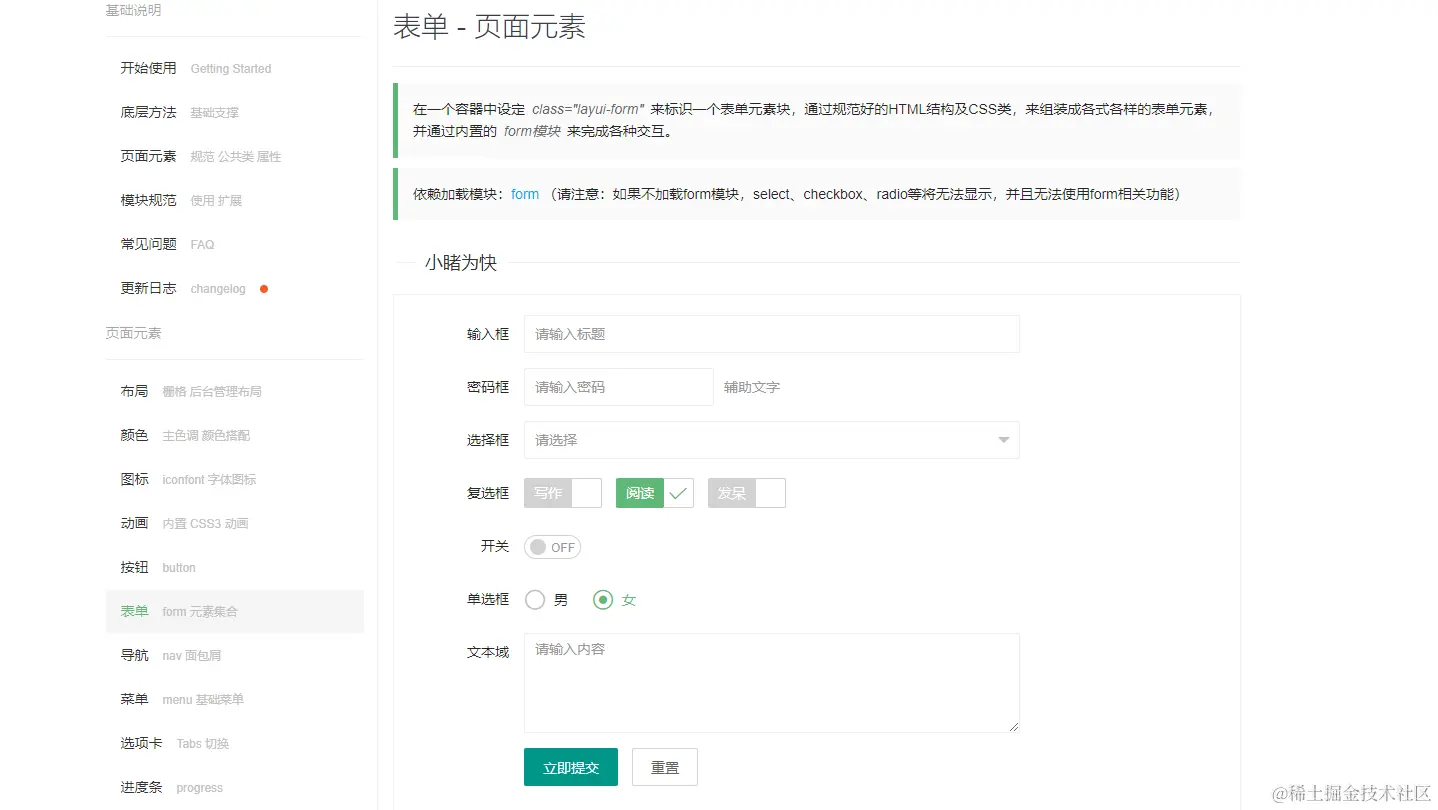The height and width of the screenshot is (810, 1438).
Task: Submit the form with 立即提交
Action: 571,767
